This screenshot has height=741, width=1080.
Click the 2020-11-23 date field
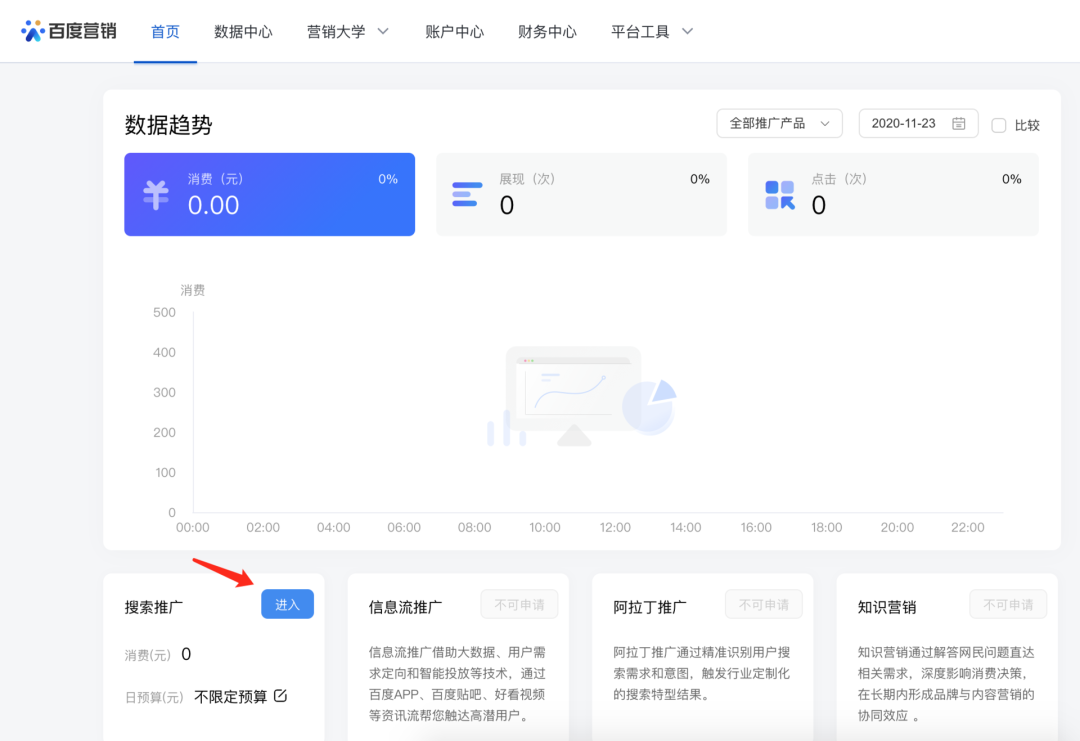[918, 123]
